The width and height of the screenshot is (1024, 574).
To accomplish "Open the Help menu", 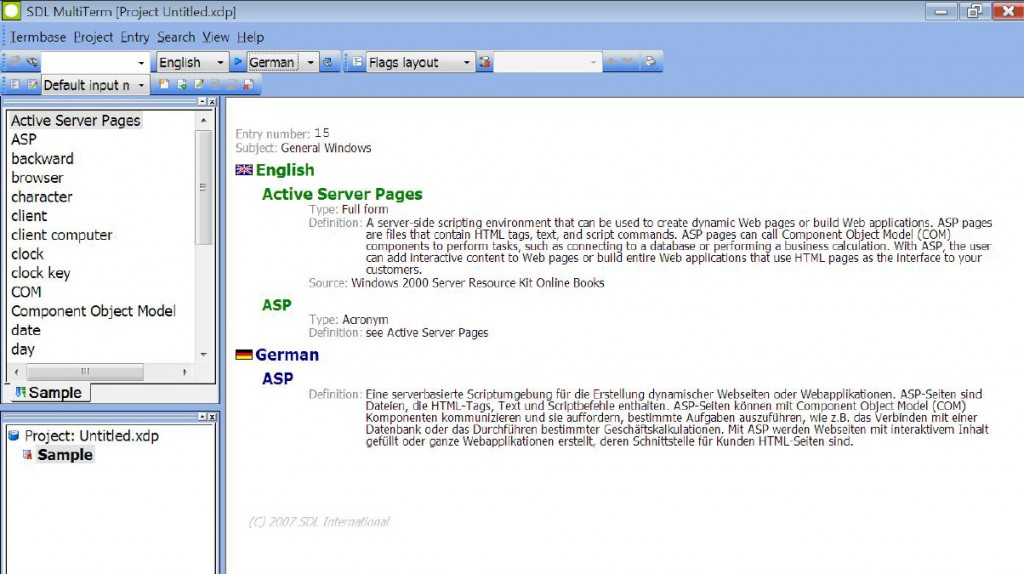I will (250, 37).
